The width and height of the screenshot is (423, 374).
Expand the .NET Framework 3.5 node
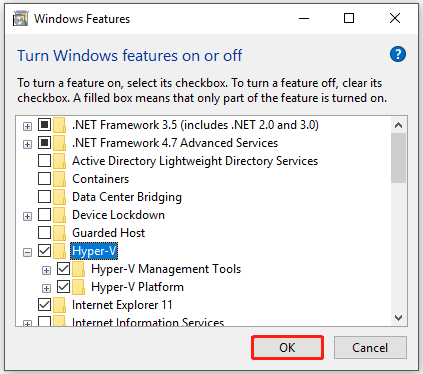click(x=27, y=127)
